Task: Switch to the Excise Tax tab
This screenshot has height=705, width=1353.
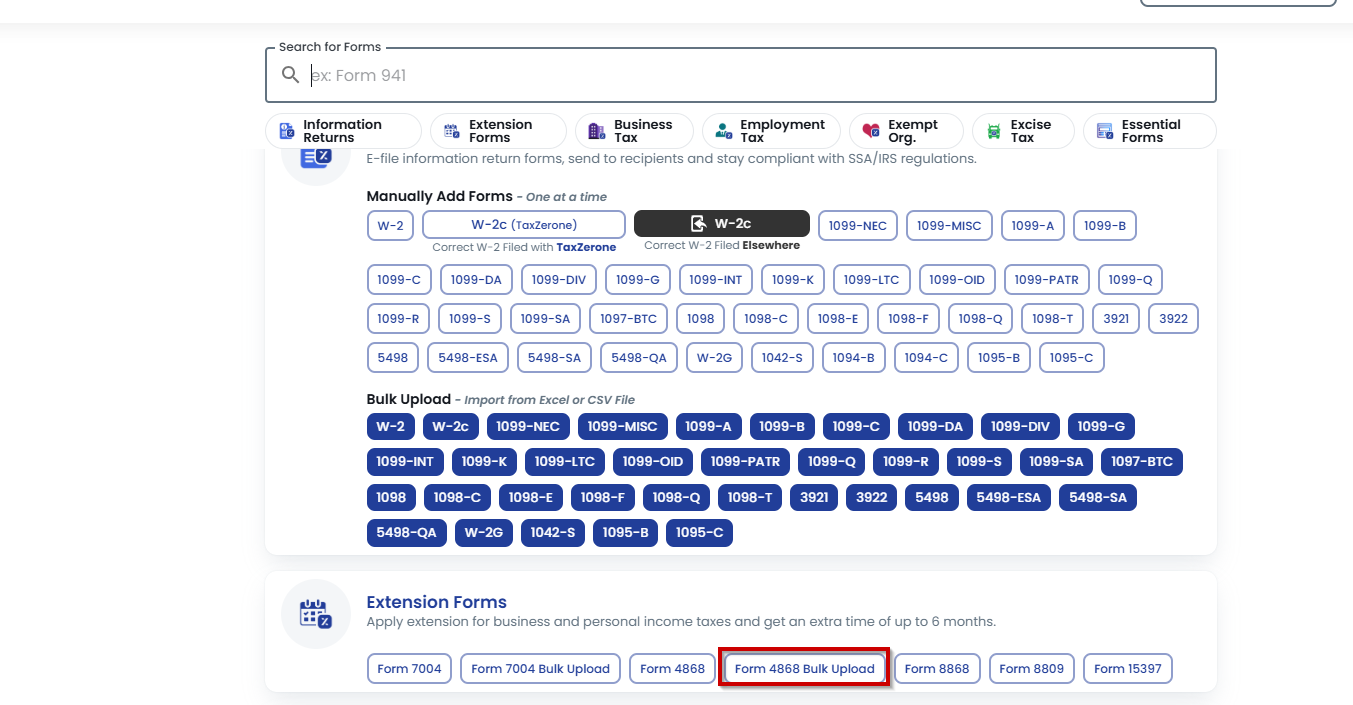Action: pos(1023,131)
